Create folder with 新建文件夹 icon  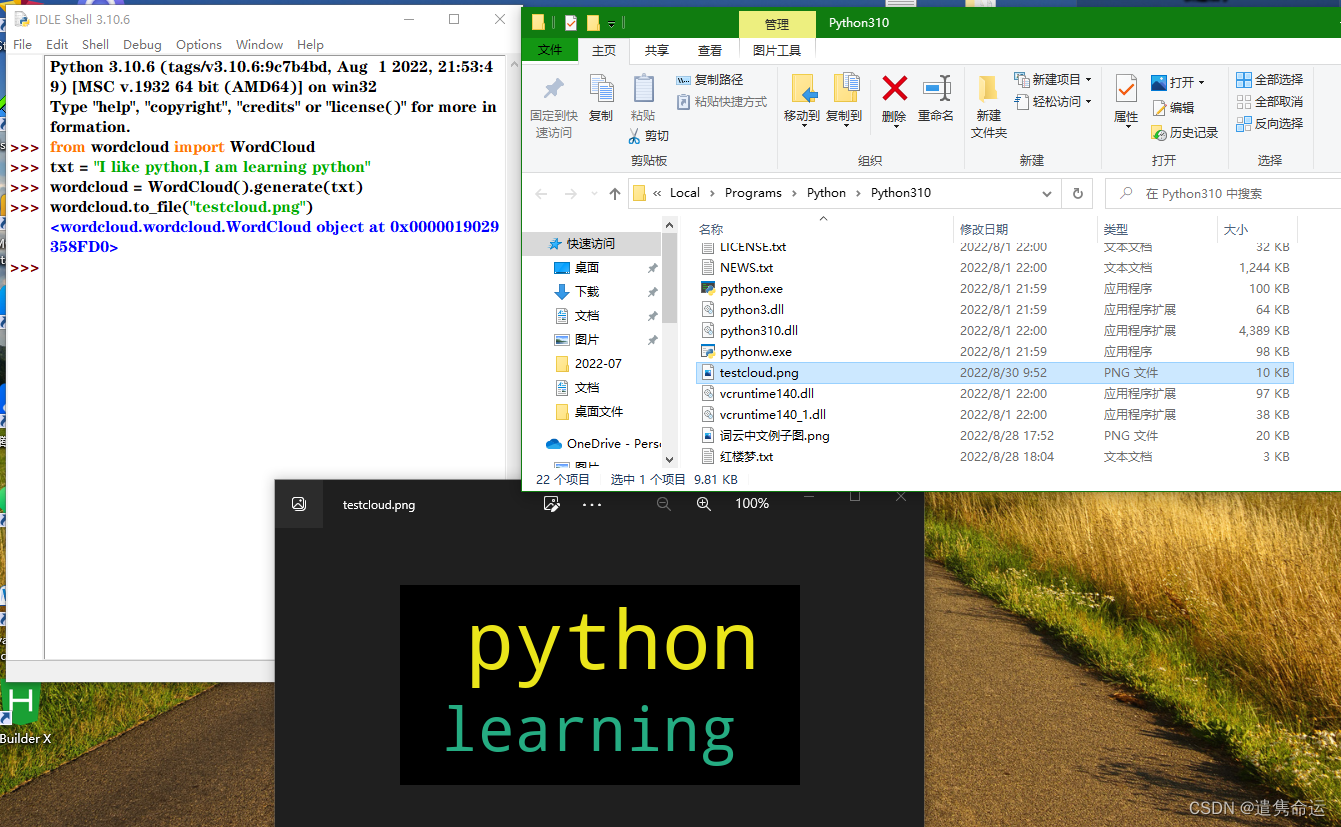(988, 105)
